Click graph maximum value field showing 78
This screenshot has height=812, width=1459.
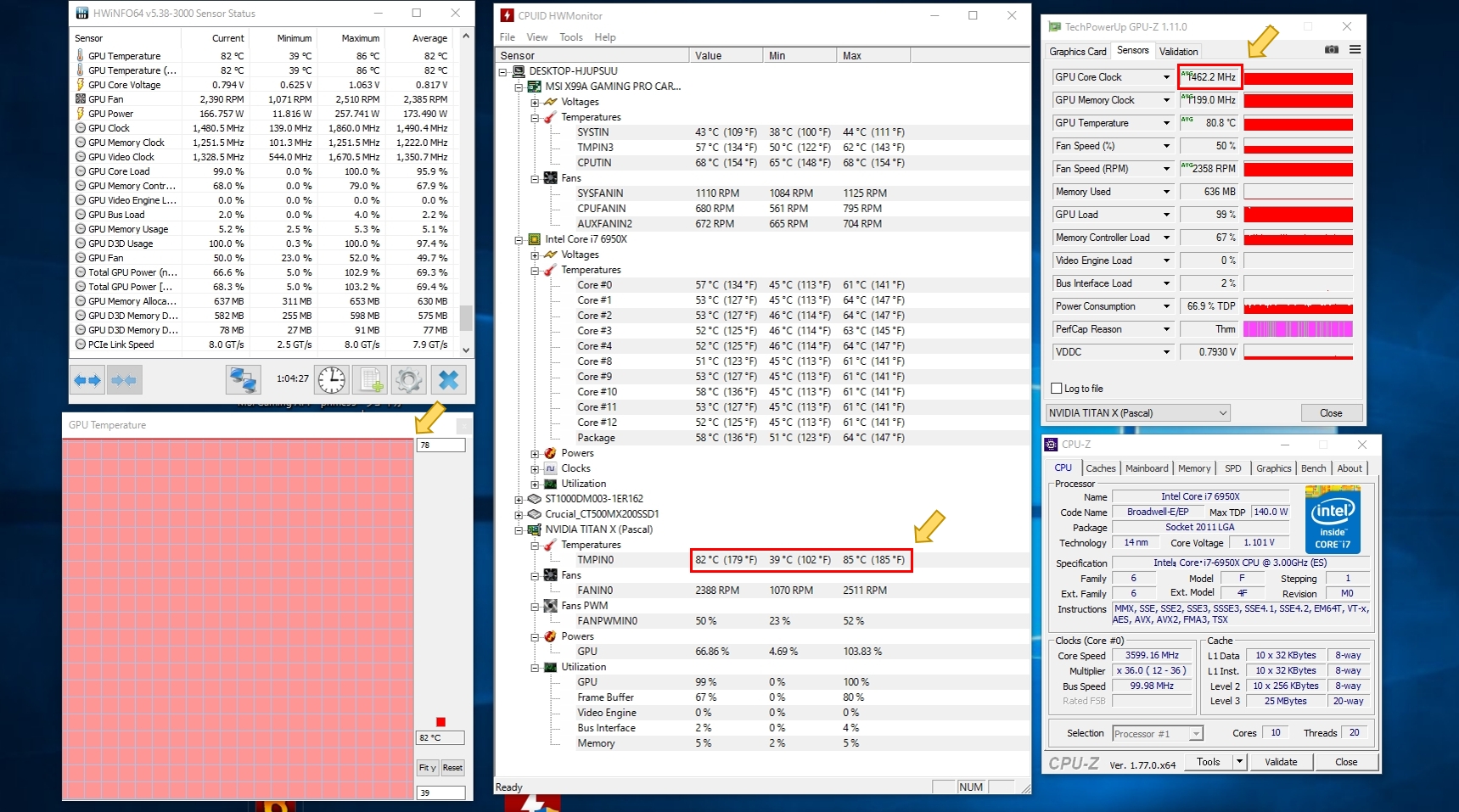(x=441, y=445)
